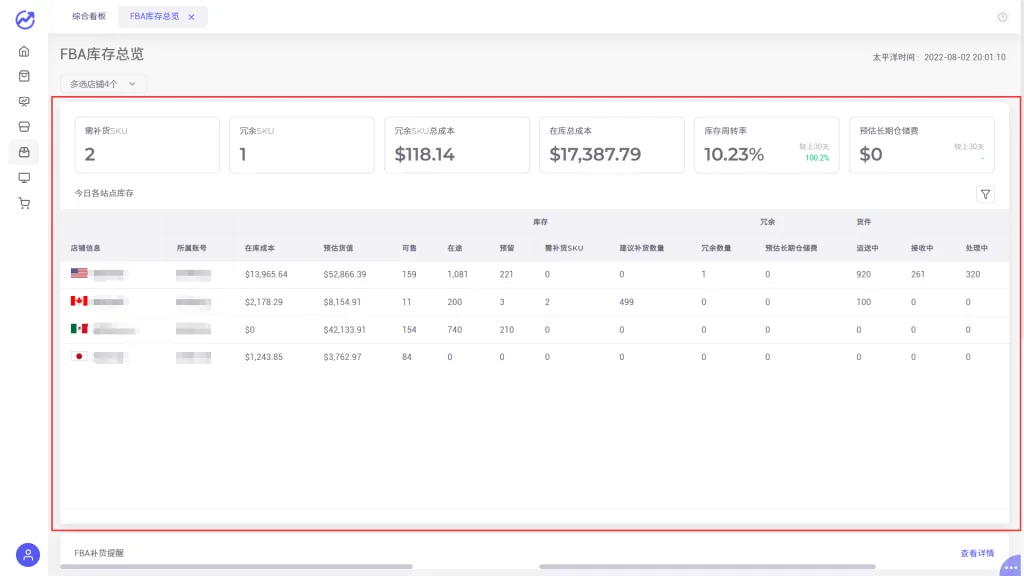Viewport: 1024px width, 576px height.
Task: Click the $8,154.91 value cell
Action: (342, 302)
